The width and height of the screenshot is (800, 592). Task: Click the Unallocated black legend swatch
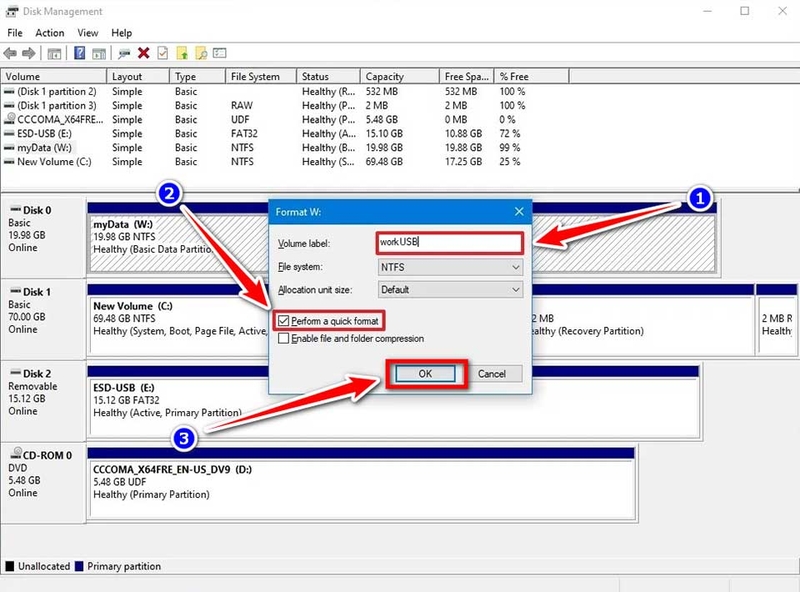point(10,566)
